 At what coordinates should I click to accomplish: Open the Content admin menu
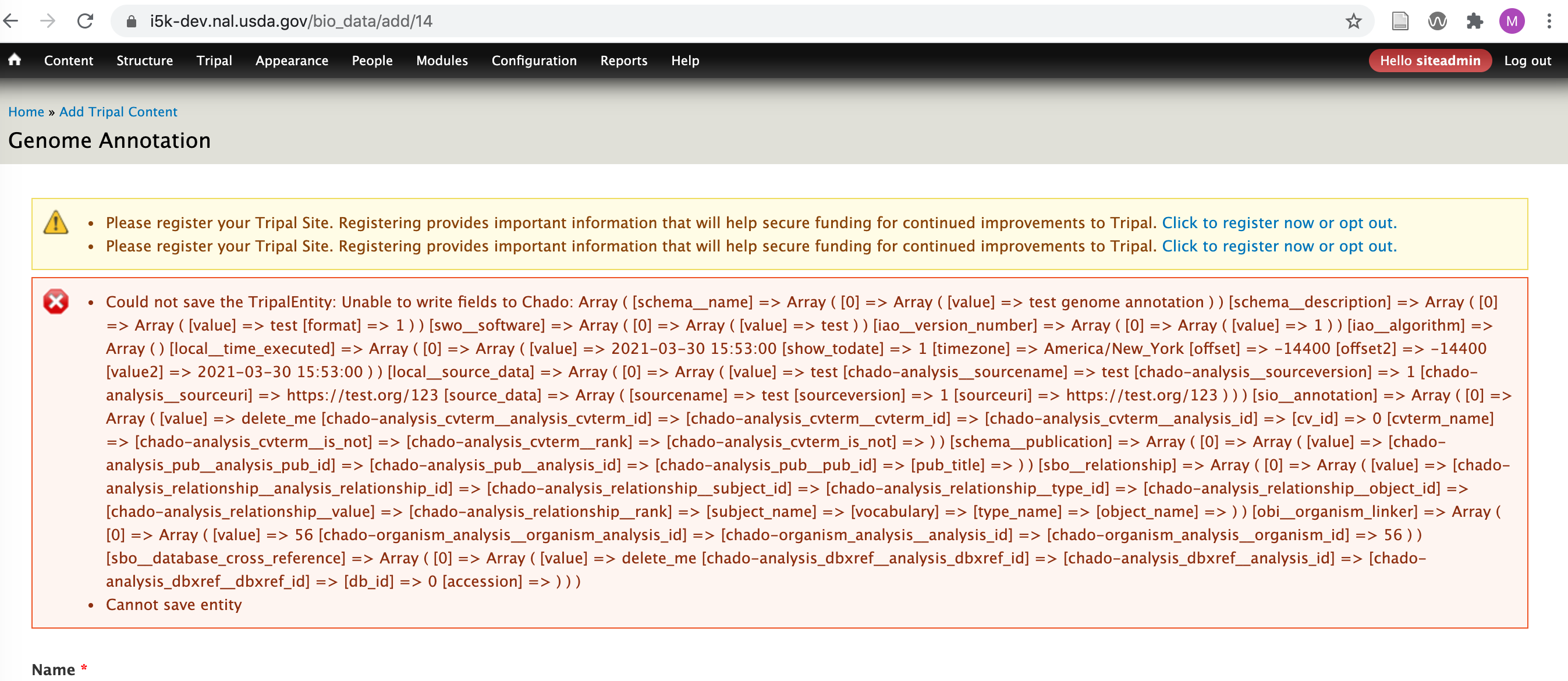(68, 61)
